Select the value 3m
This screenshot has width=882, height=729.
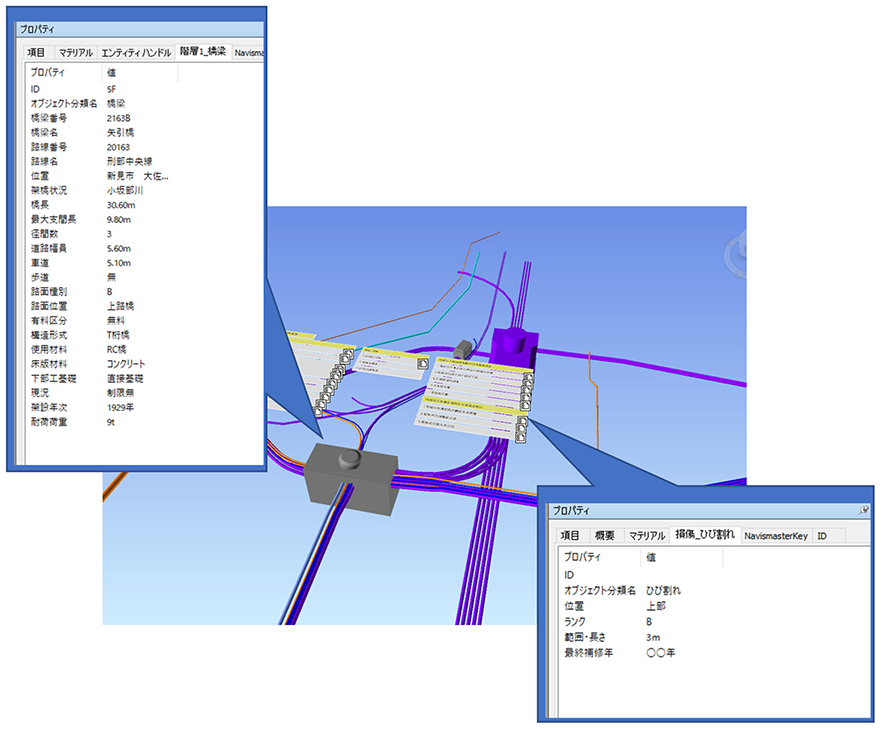pyautogui.click(x=652, y=637)
